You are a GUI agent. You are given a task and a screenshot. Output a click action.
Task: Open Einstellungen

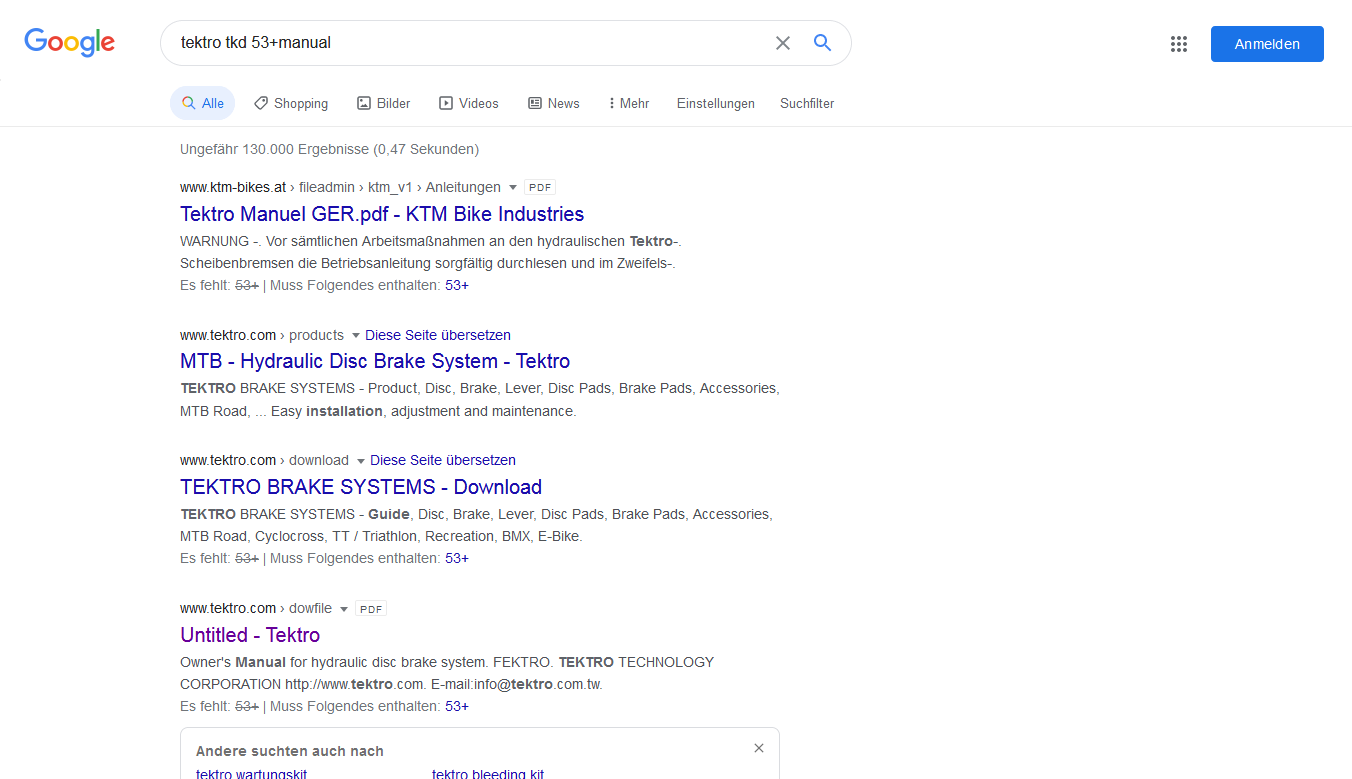716,103
